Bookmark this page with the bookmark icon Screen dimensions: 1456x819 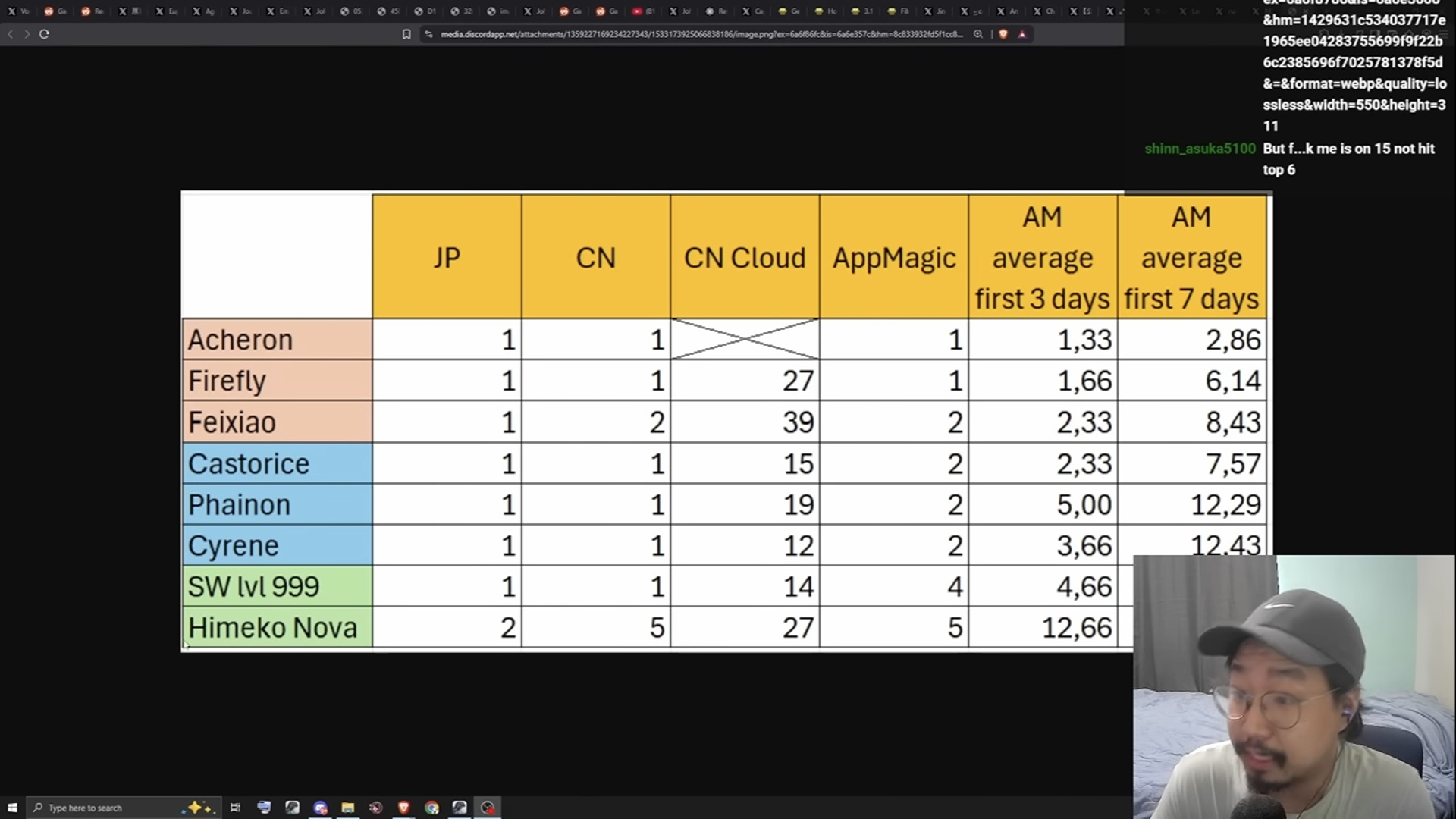click(406, 34)
